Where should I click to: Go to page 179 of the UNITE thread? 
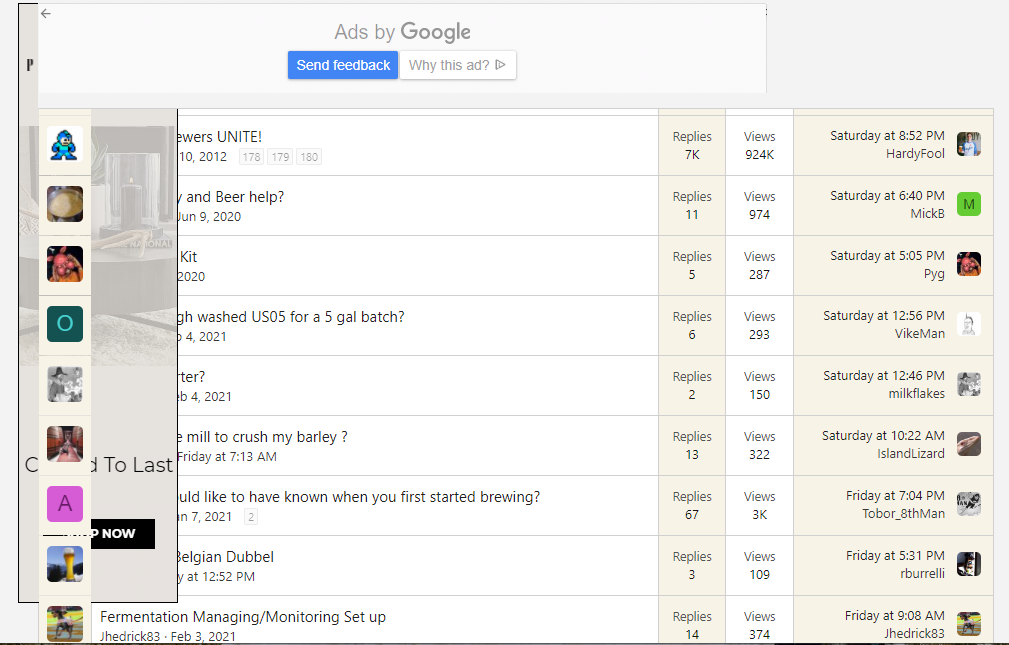pyautogui.click(x=280, y=157)
